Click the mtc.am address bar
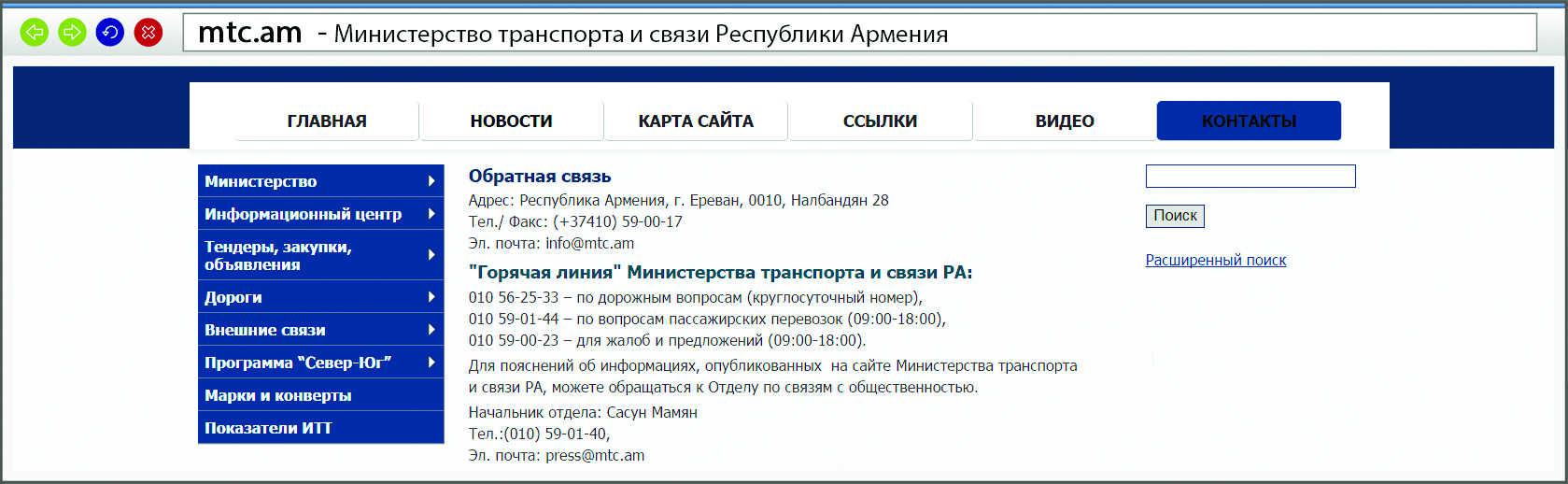Viewport: 1568px width, 484px height. [859, 33]
